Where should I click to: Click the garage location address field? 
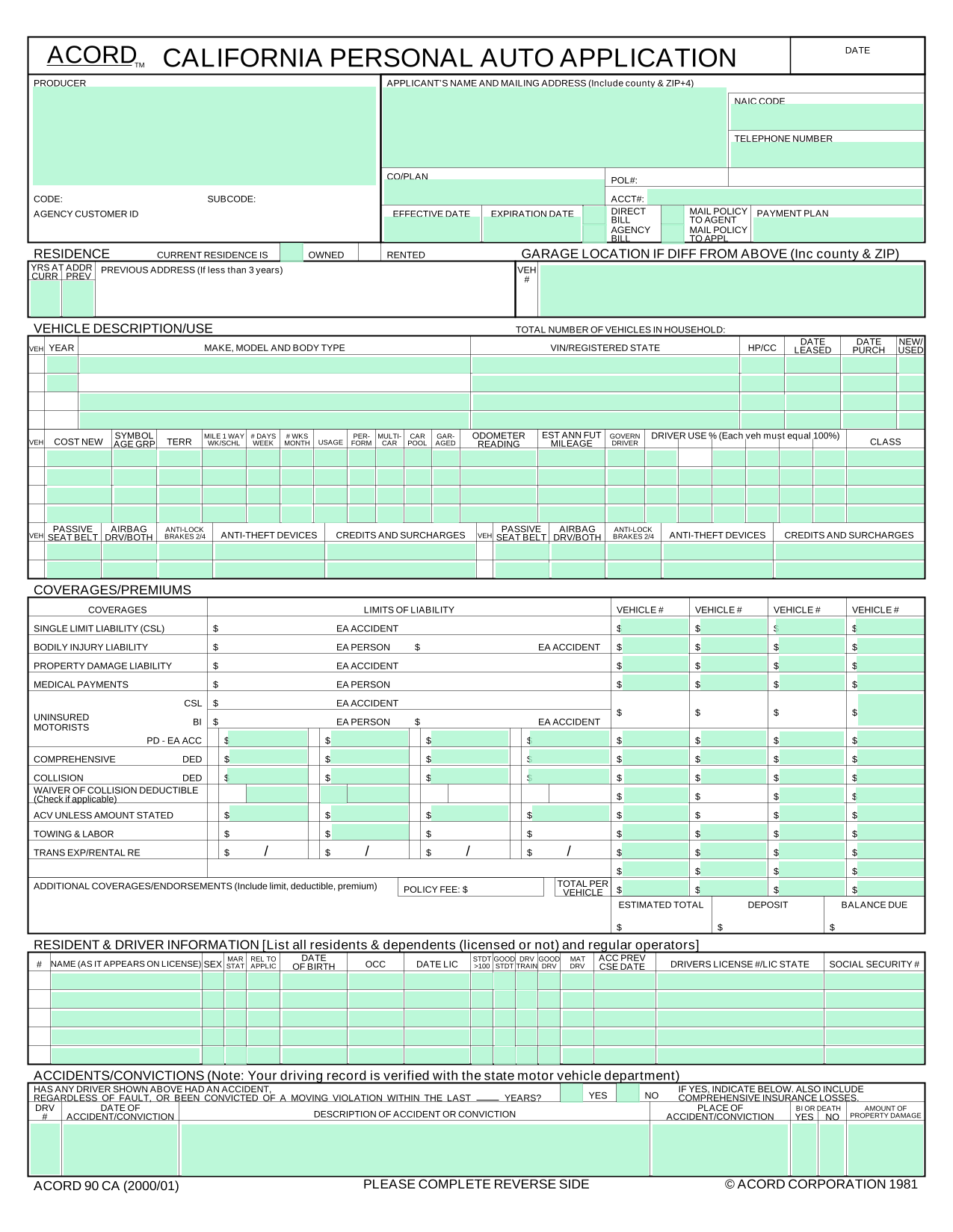coord(732,291)
